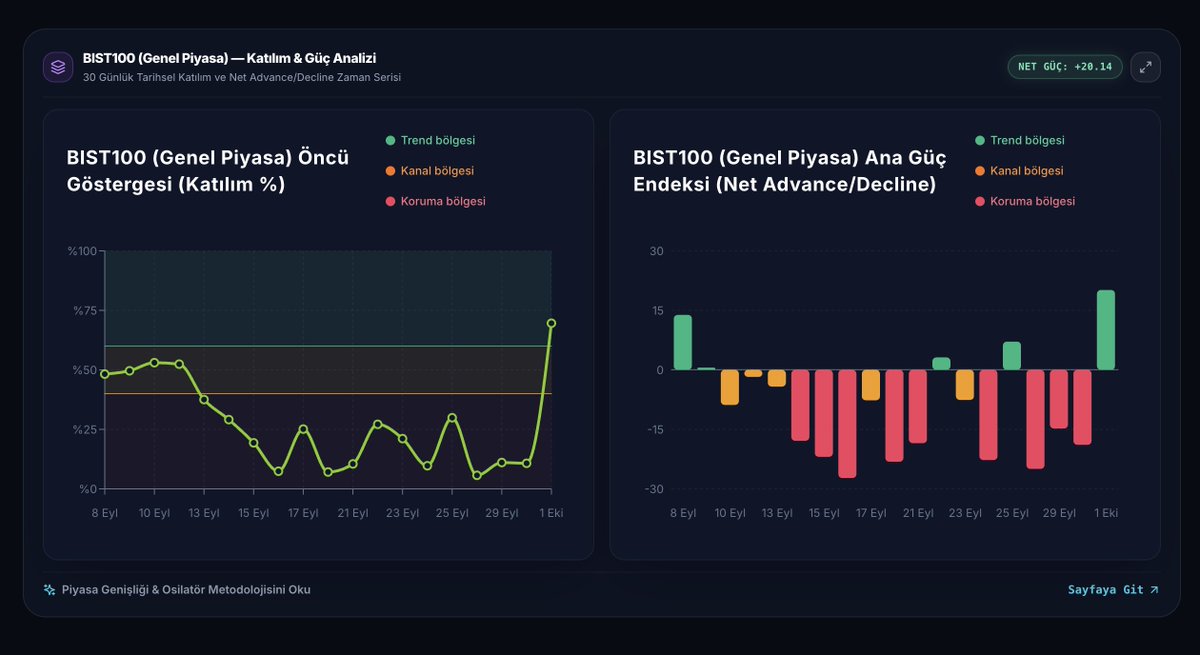Screen dimensions: 1200x655
Task: Click the green 8 Eyl bar in Ana Güç chart
Action: [683, 343]
